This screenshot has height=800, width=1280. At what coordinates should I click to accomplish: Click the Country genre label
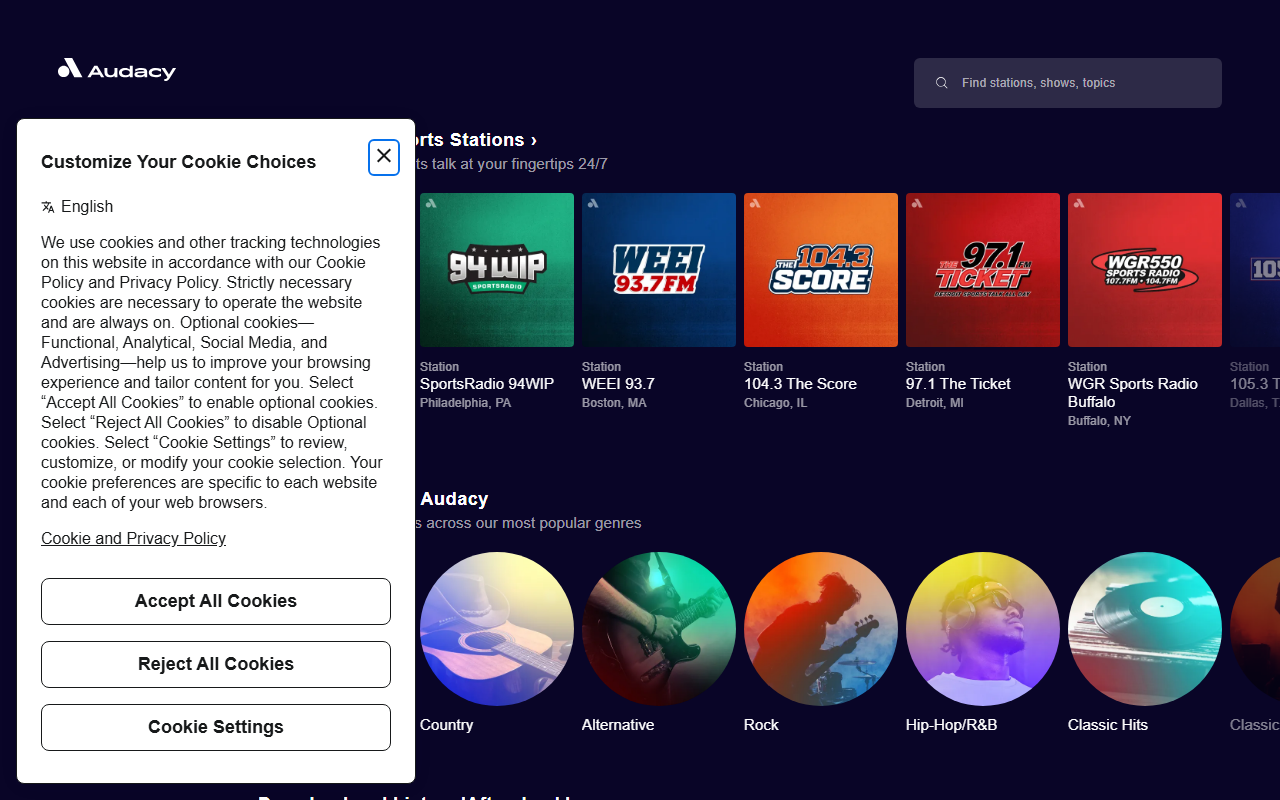point(447,725)
